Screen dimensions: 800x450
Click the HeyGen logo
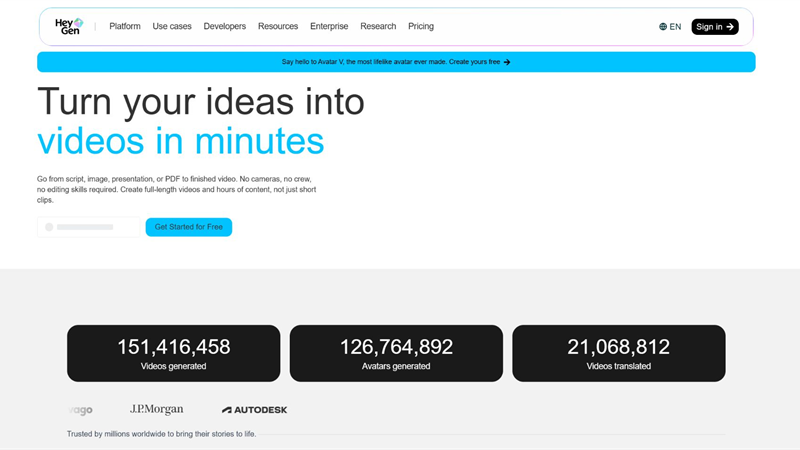click(x=69, y=26)
